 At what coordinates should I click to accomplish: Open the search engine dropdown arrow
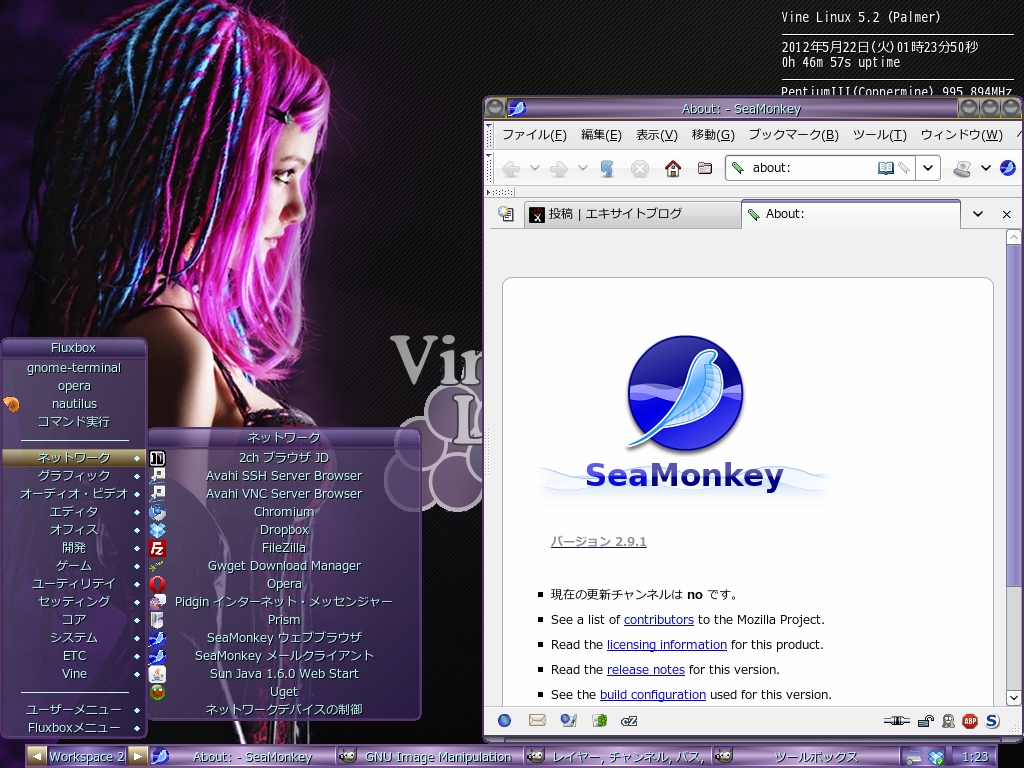click(x=985, y=168)
